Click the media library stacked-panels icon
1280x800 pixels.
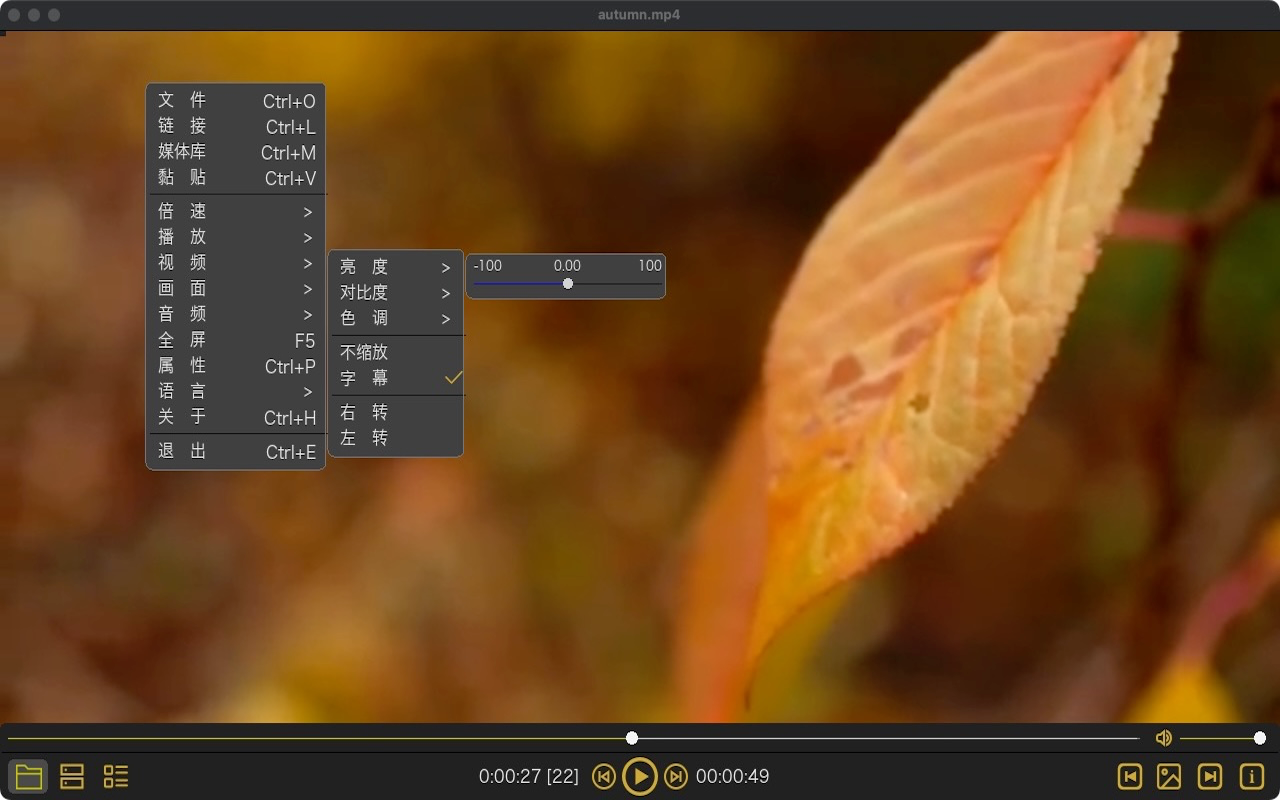(x=72, y=776)
